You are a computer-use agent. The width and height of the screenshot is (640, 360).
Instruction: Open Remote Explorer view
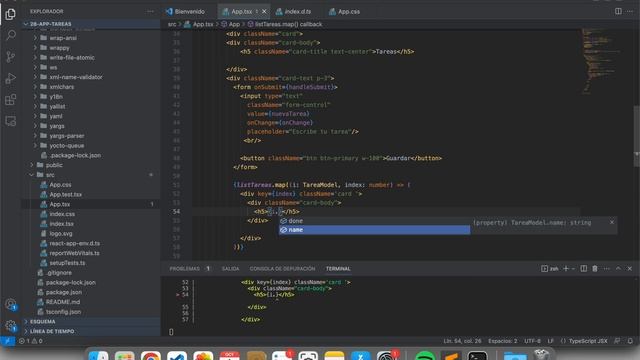pyautogui.click(x=11, y=121)
